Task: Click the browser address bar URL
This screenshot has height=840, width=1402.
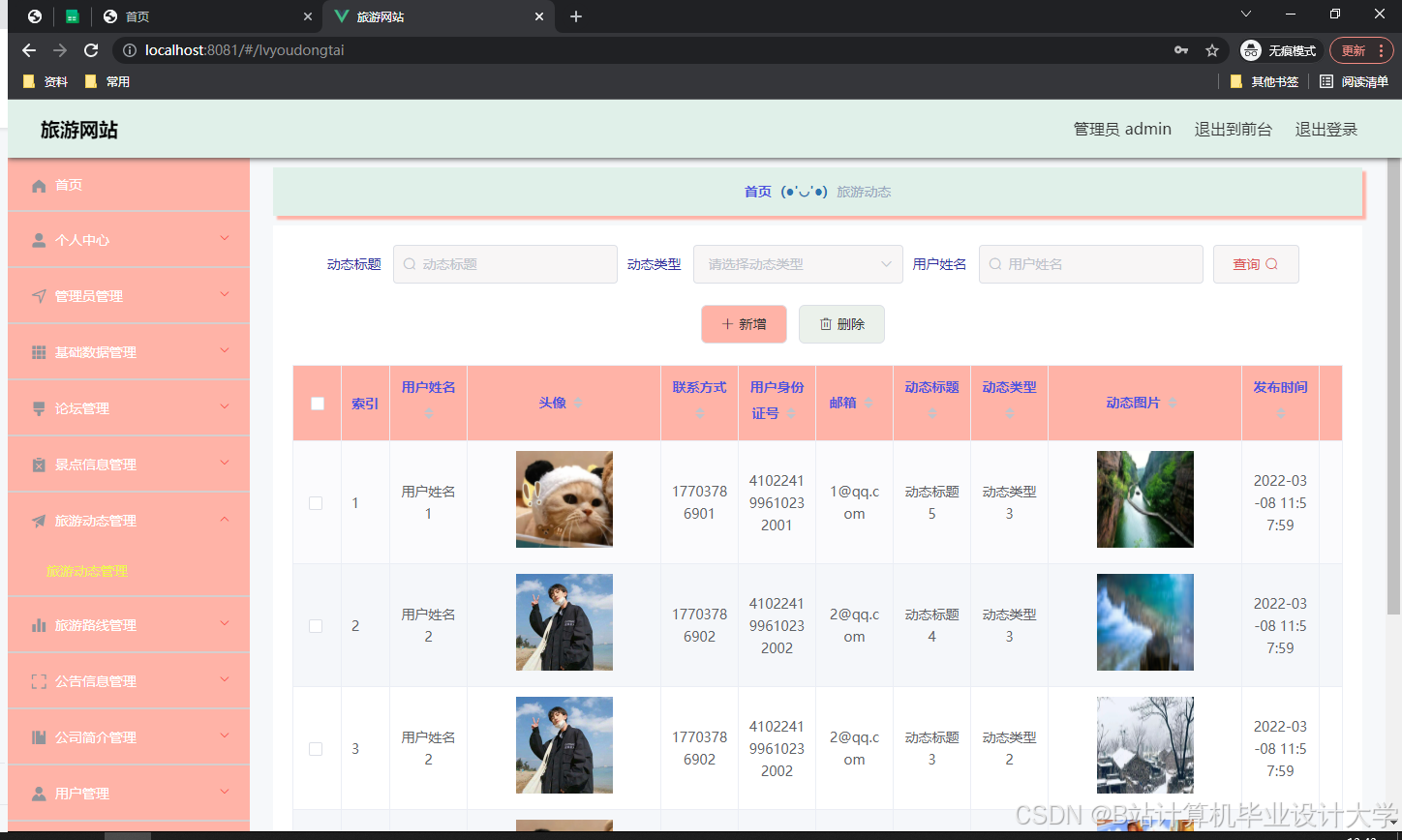Action: coord(244,50)
